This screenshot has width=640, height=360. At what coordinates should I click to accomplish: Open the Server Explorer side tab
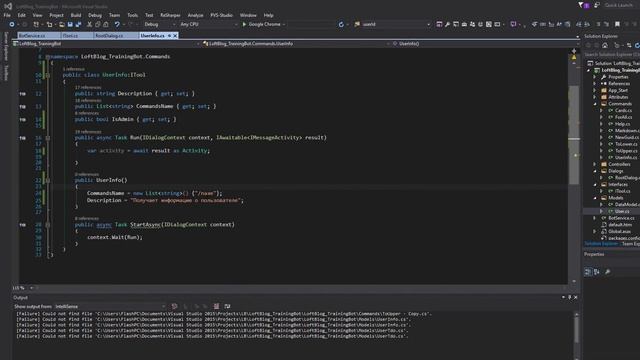pos(6,47)
